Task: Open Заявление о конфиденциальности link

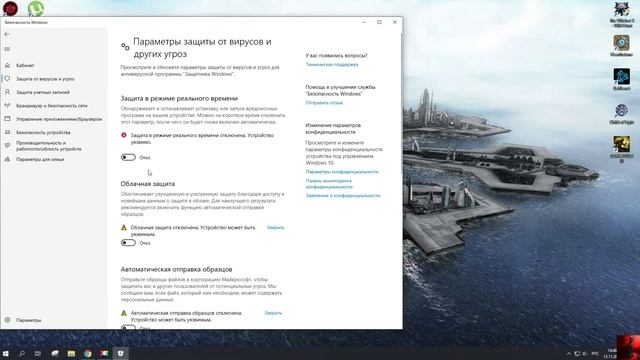Action: click(x=343, y=196)
